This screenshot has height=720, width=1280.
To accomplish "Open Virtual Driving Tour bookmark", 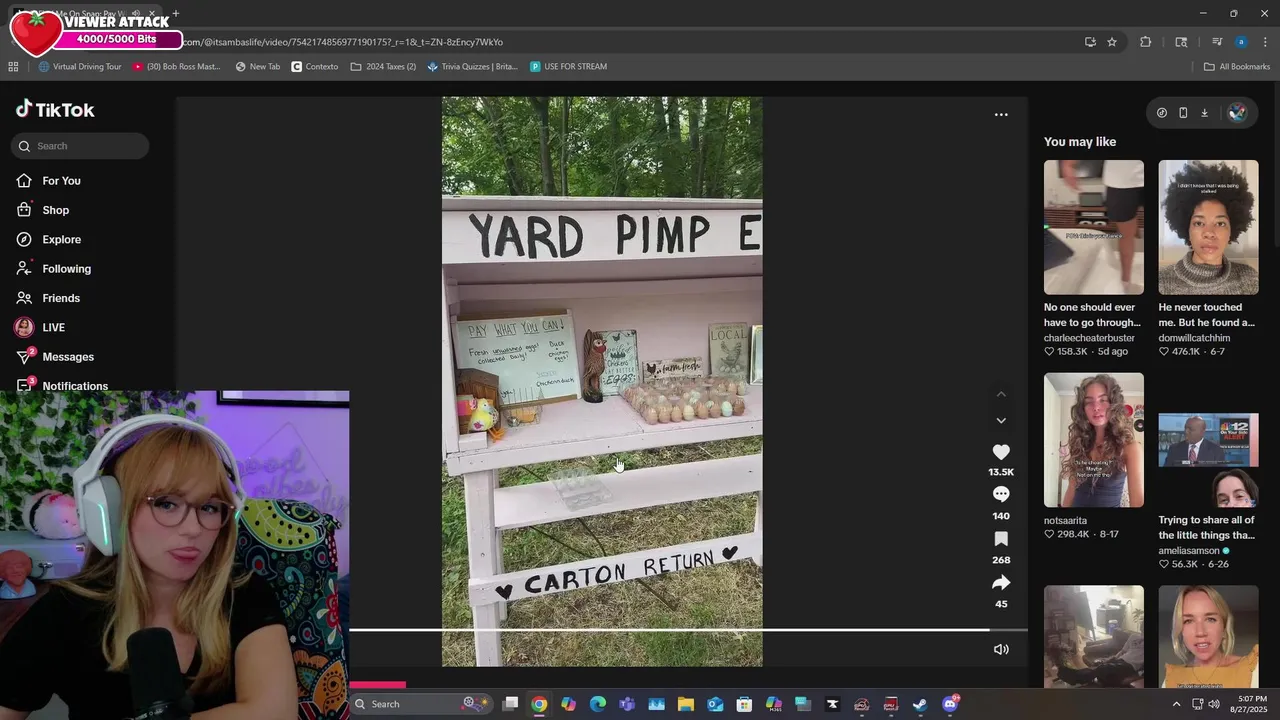I will (80, 67).
